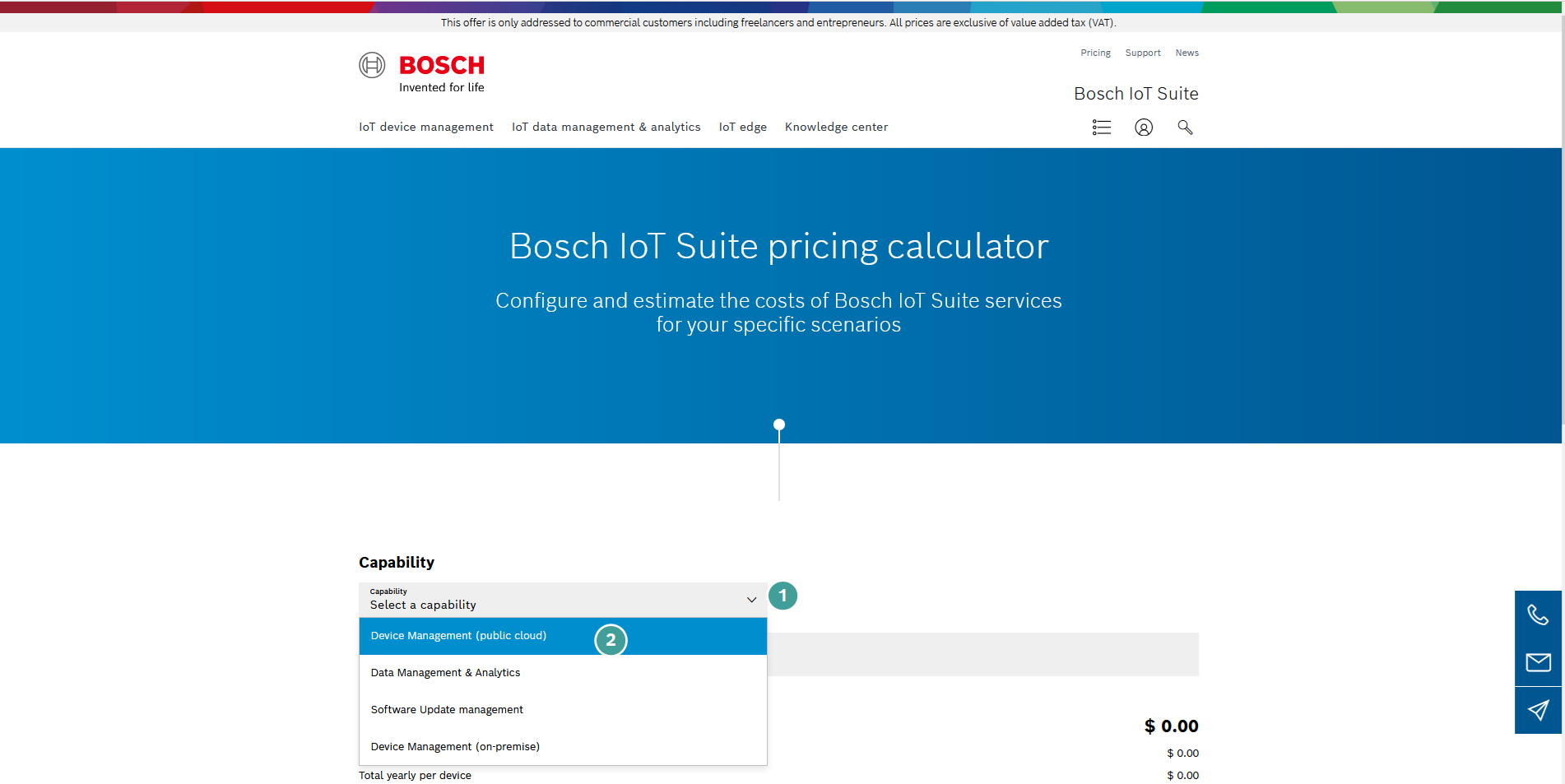Click the email envelope icon
This screenshot has width=1565, height=784.
(x=1538, y=662)
